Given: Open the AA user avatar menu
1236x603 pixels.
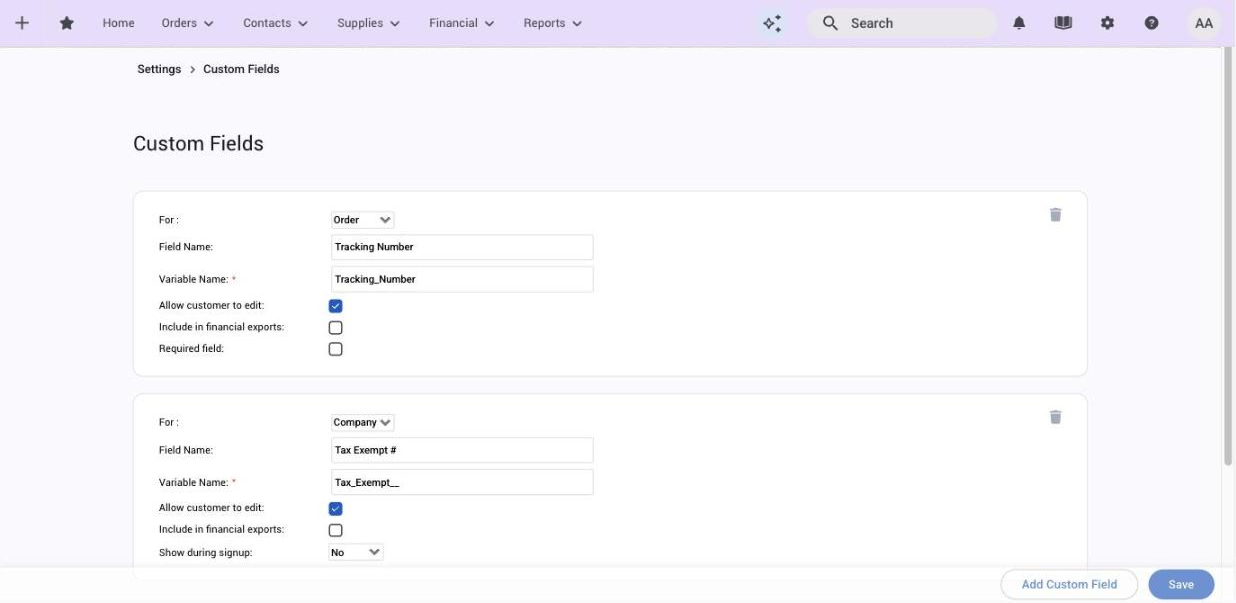Looking at the screenshot, I should point(1204,23).
